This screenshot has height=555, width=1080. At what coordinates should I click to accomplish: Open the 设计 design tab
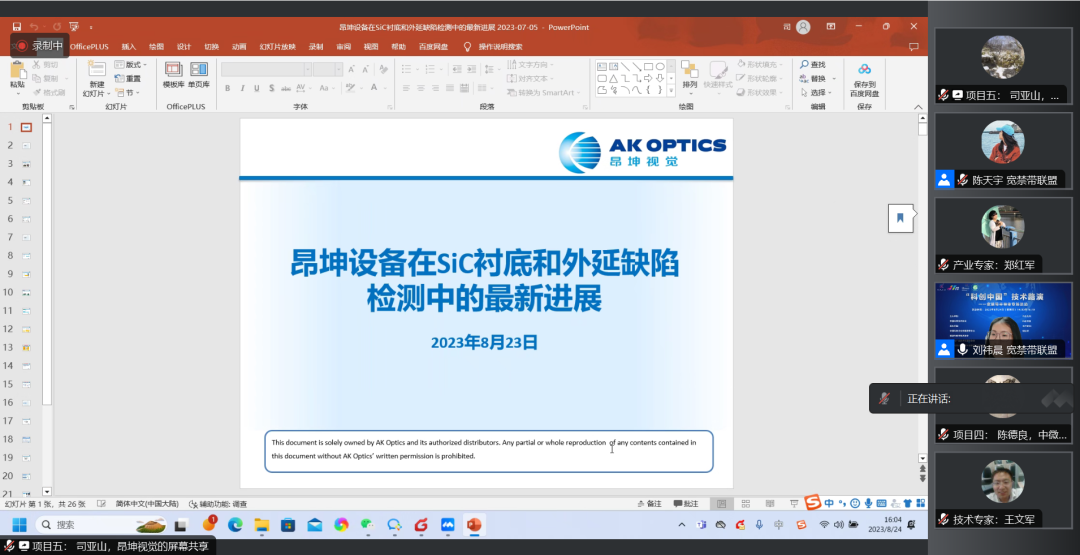coord(184,47)
